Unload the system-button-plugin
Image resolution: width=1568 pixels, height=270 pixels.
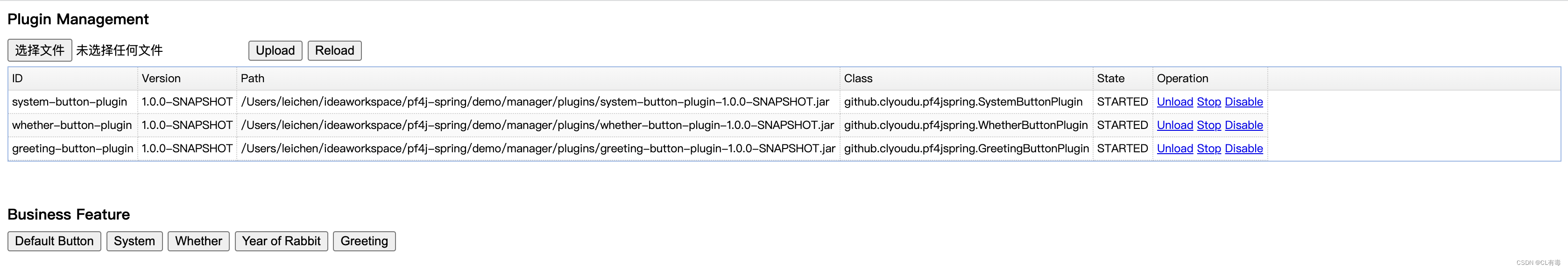click(1175, 102)
